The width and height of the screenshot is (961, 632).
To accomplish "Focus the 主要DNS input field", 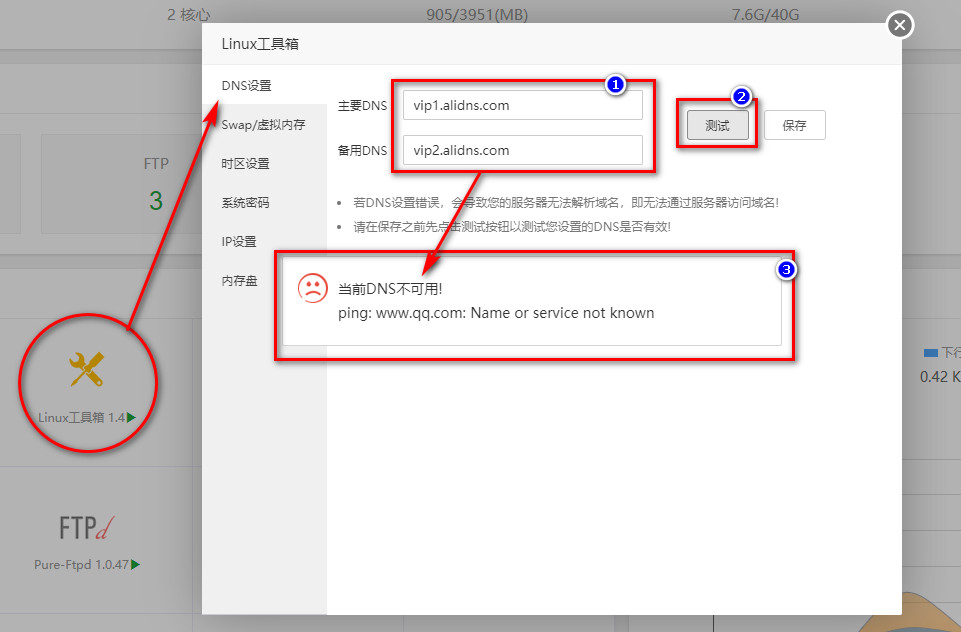I will [x=523, y=105].
